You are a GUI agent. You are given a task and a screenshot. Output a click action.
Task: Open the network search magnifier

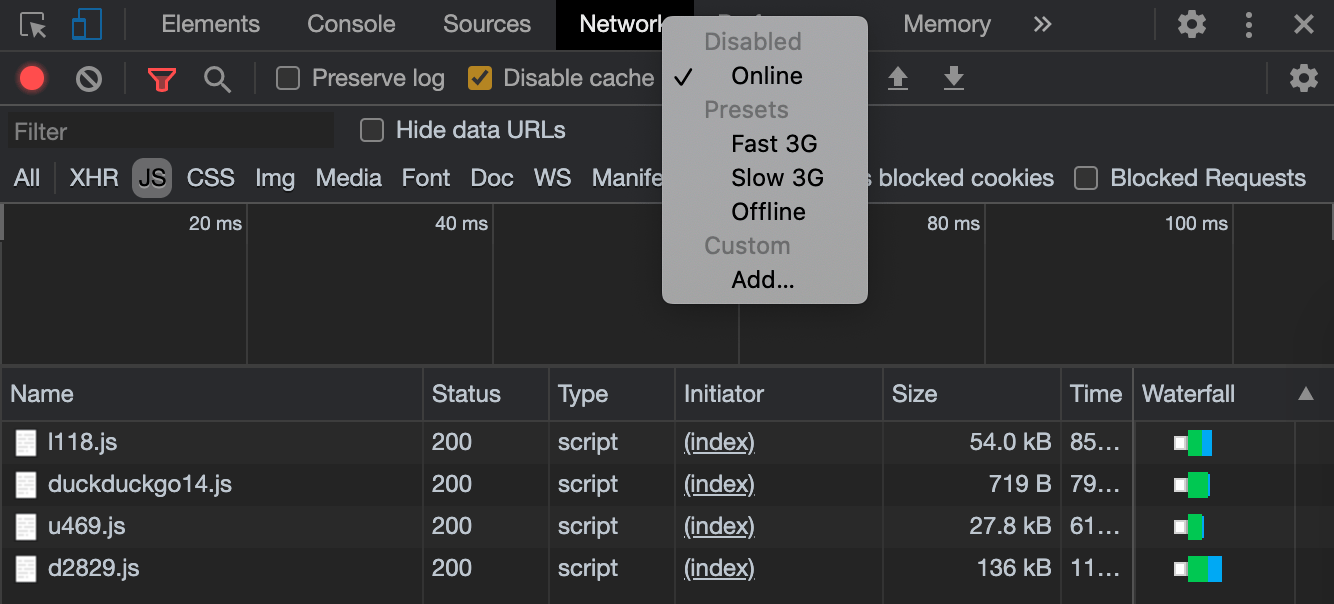click(x=217, y=79)
